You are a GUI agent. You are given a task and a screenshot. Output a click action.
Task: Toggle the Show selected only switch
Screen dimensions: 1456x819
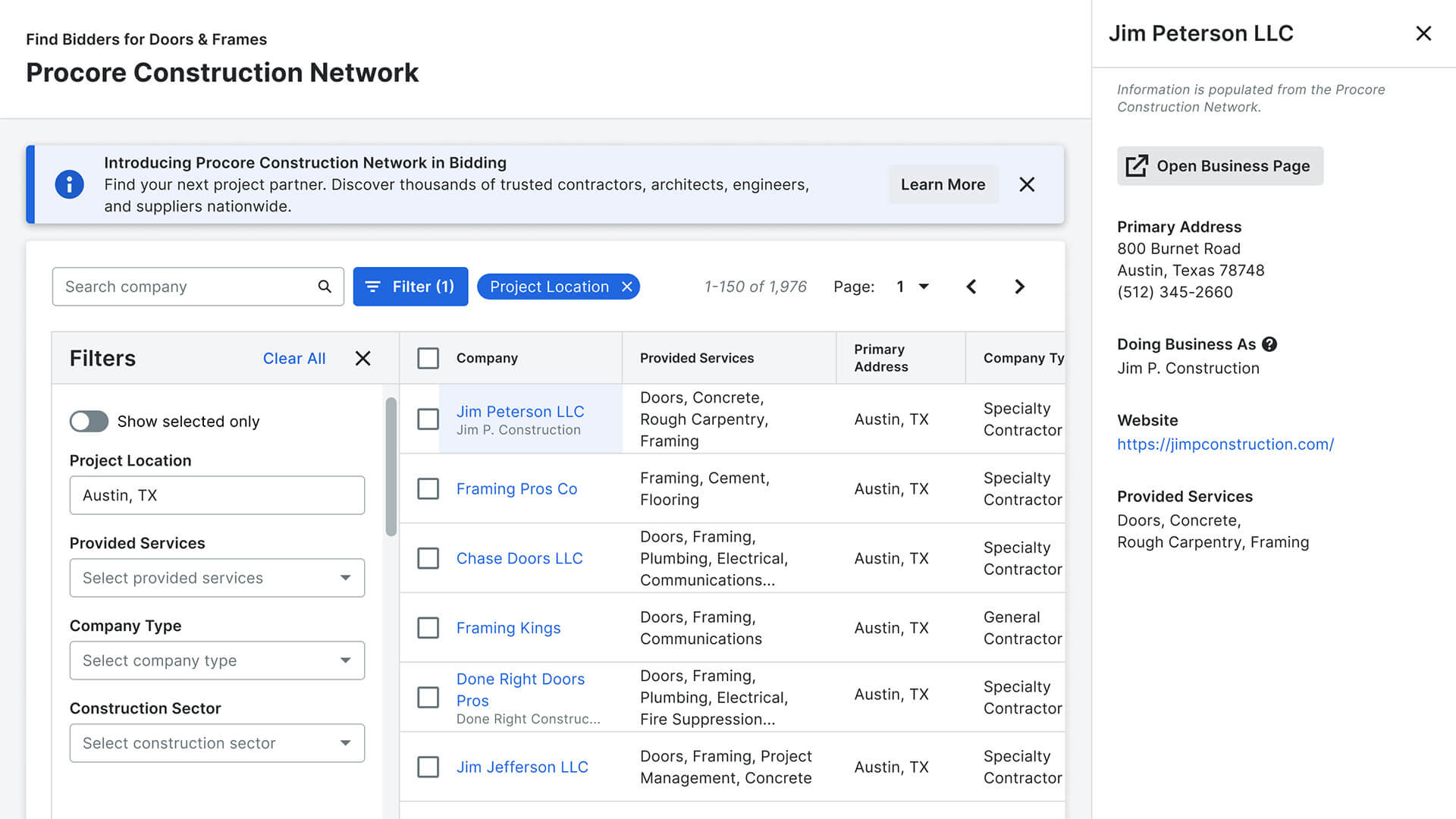87,420
